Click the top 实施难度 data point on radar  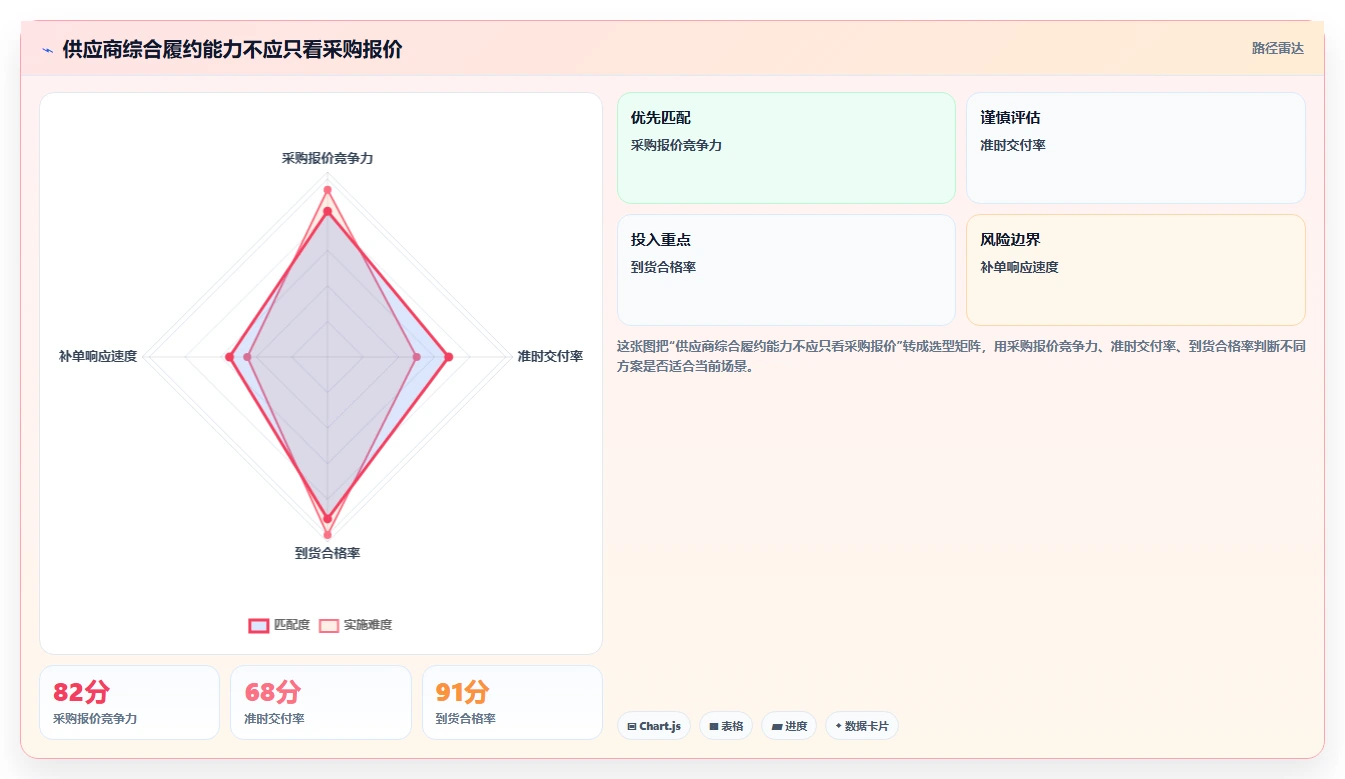coord(327,189)
